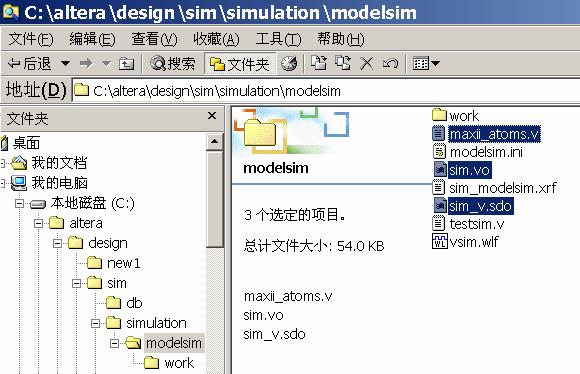Viewport: 580px width, 374px height.
Task: Select the new1 folder in the tree
Action: 124,263
